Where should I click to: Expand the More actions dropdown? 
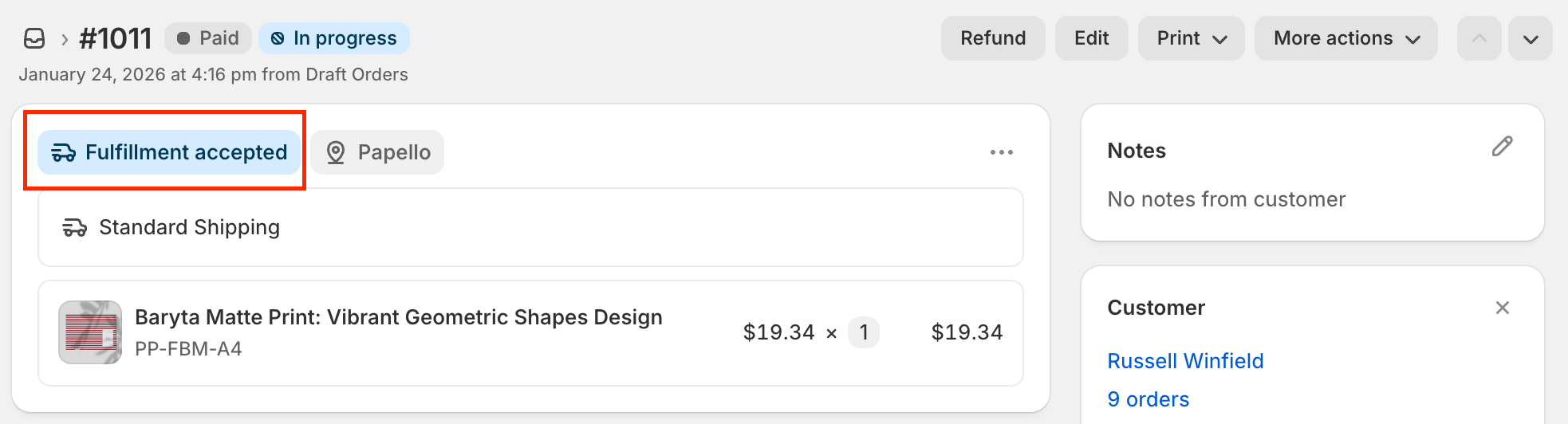pyautogui.click(x=1345, y=38)
